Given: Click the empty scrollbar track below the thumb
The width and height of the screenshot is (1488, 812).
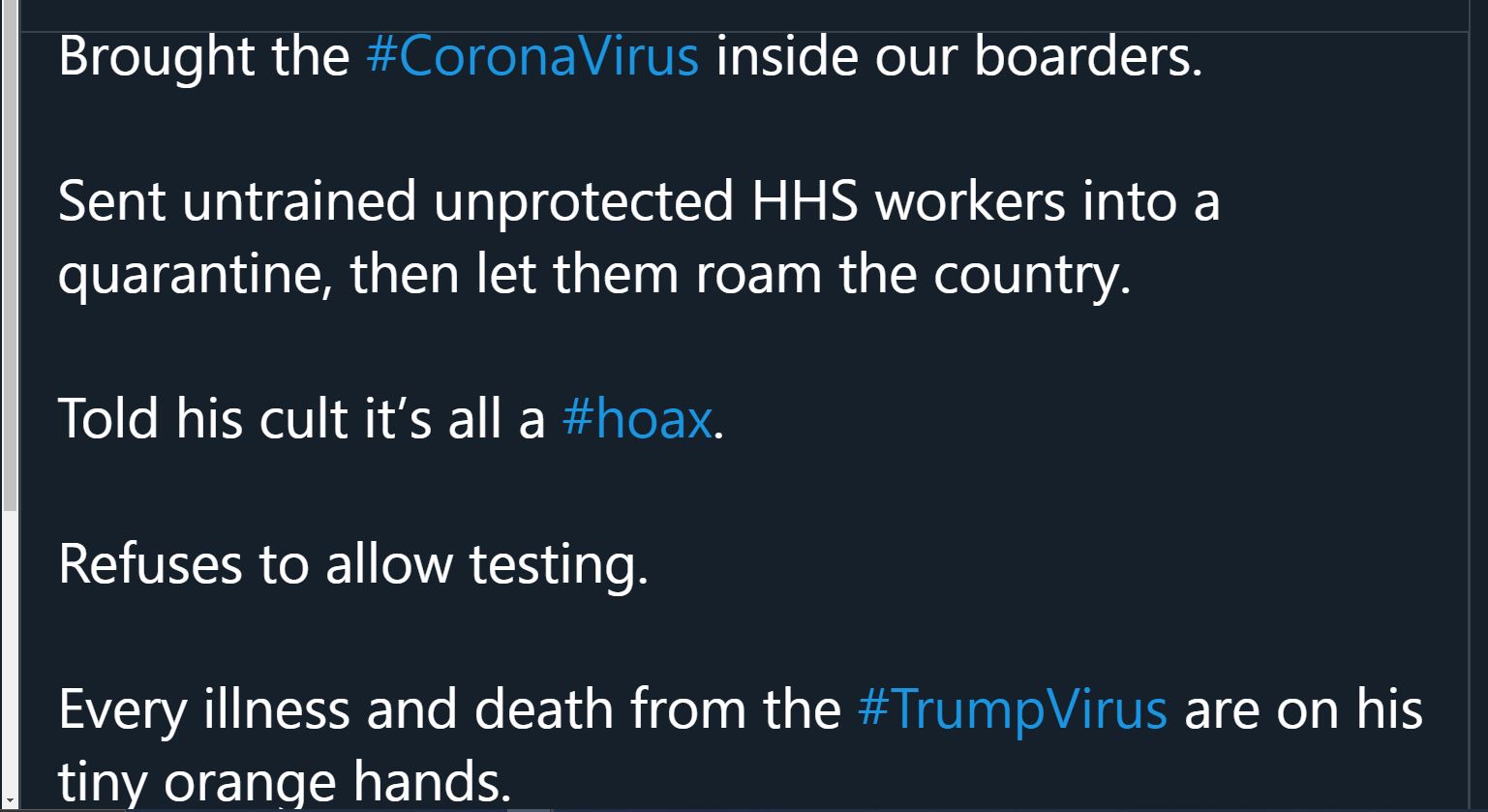Looking at the screenshot, I should click(x=9, y=650).
